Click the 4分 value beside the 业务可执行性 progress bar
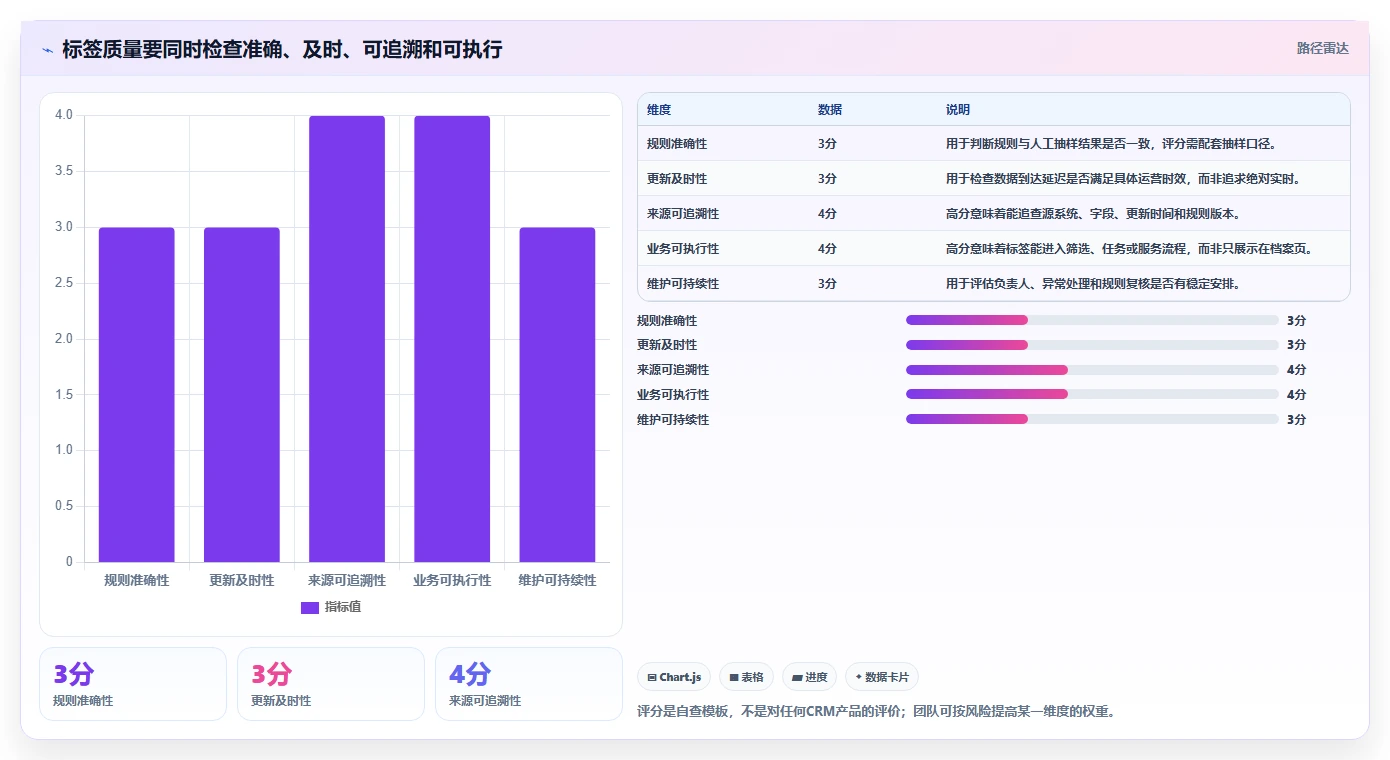This screenshot has width=1390, height=760. coord(1296,394)
